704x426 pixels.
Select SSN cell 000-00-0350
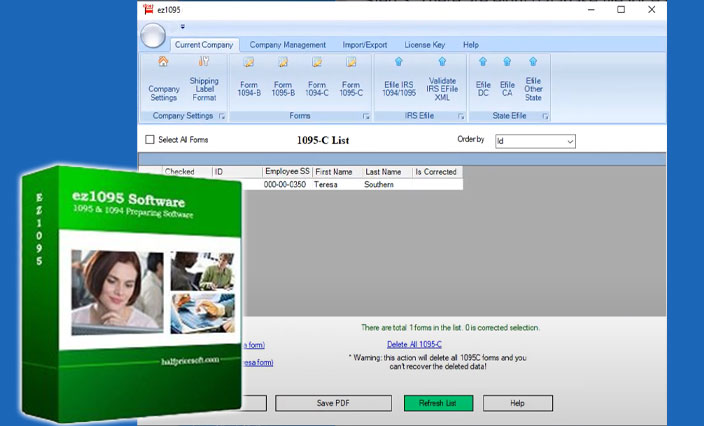[x=287, y=184]
